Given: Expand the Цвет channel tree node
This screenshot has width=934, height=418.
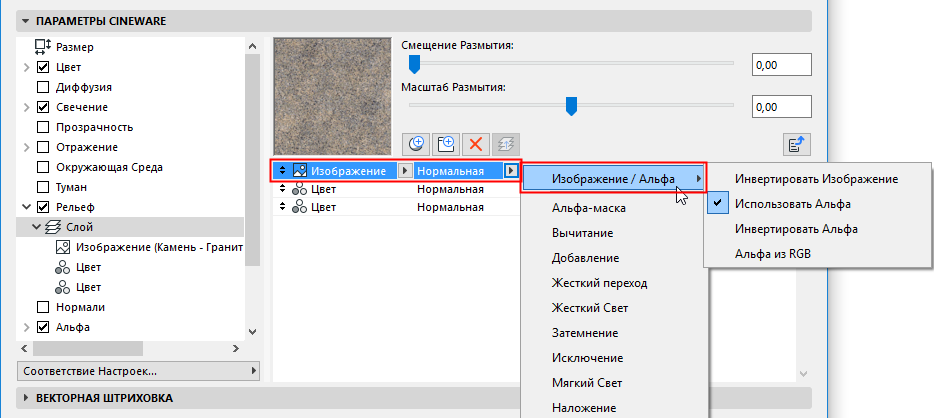Looking at the screenshot, I should point(26,67).
